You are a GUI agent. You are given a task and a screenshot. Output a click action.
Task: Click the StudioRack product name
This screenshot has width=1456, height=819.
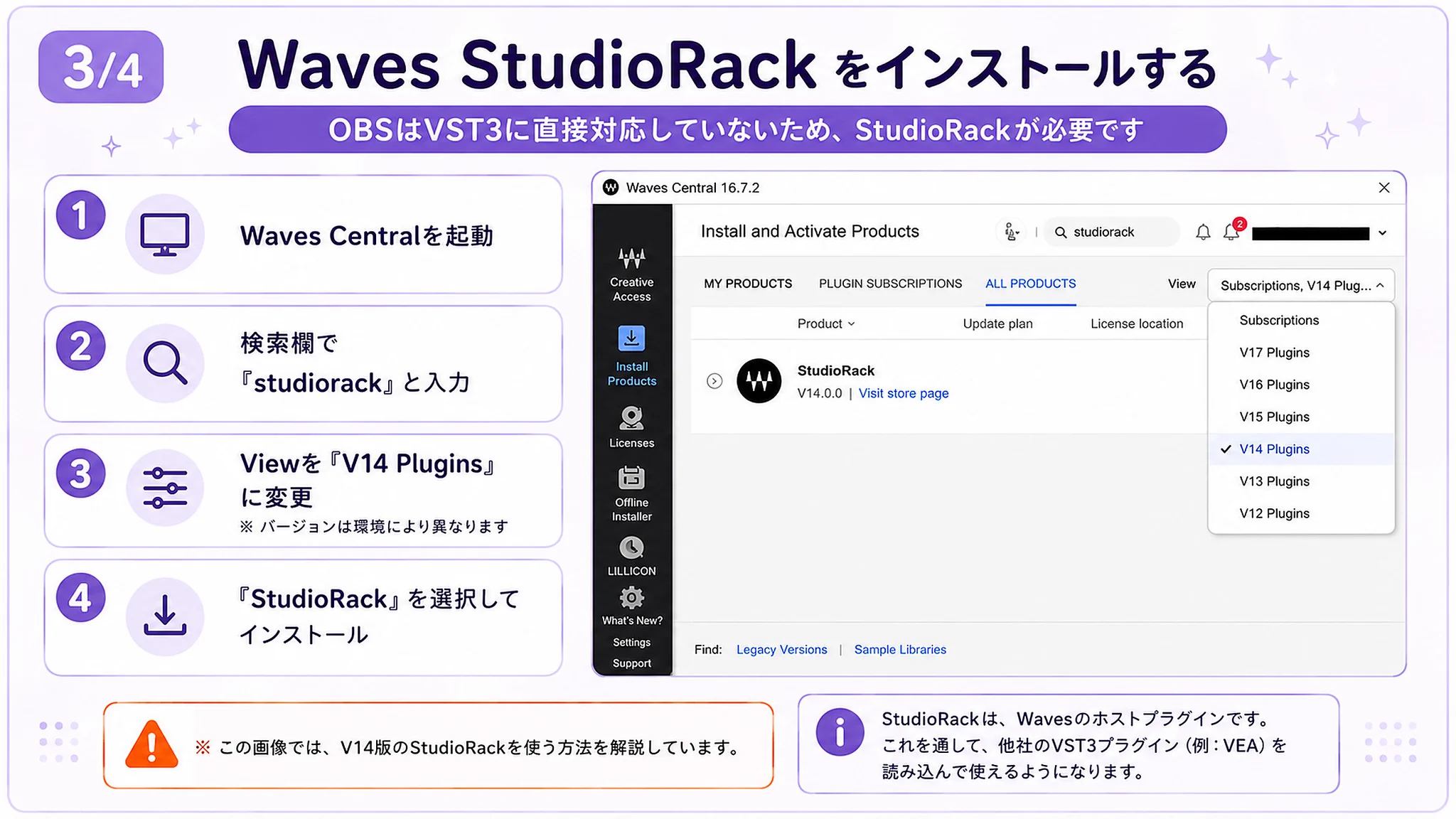click(x=835, y=370)
